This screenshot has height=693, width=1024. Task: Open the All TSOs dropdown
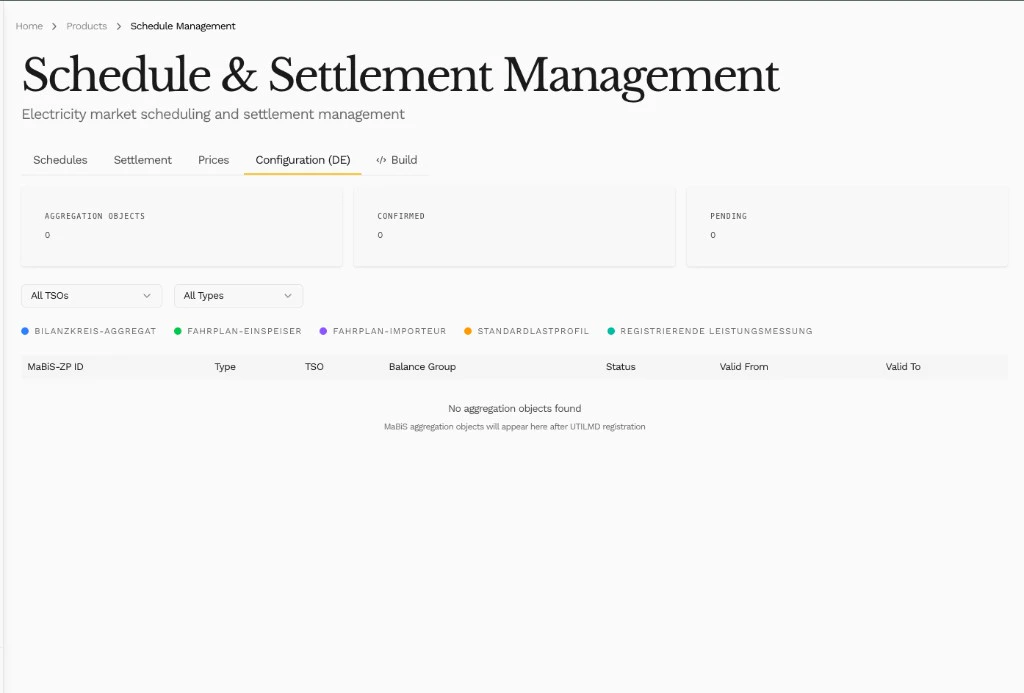coord(91,296)
